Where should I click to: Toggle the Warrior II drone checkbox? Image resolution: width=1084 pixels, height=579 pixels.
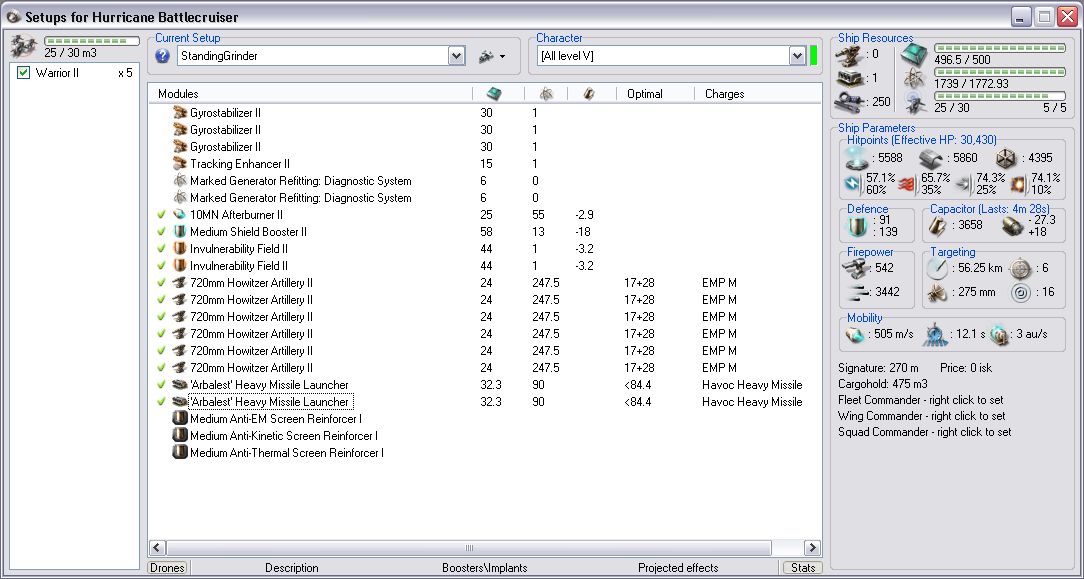click(x=24, y=73)
